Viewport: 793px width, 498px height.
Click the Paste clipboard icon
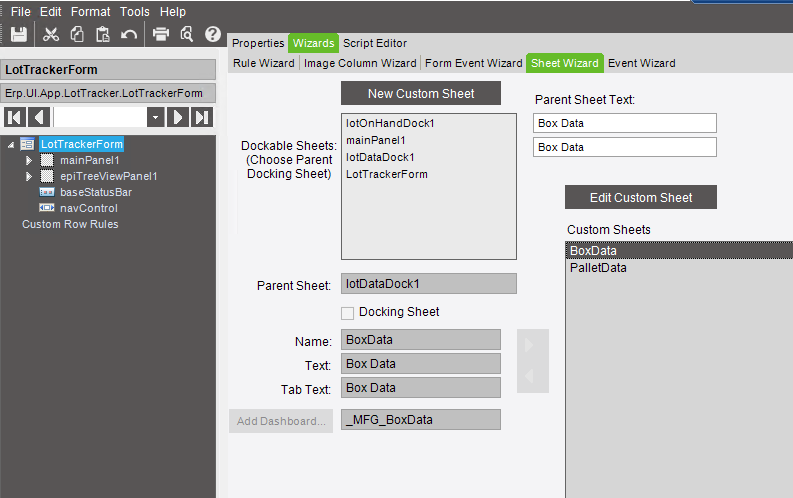[102, 34]
